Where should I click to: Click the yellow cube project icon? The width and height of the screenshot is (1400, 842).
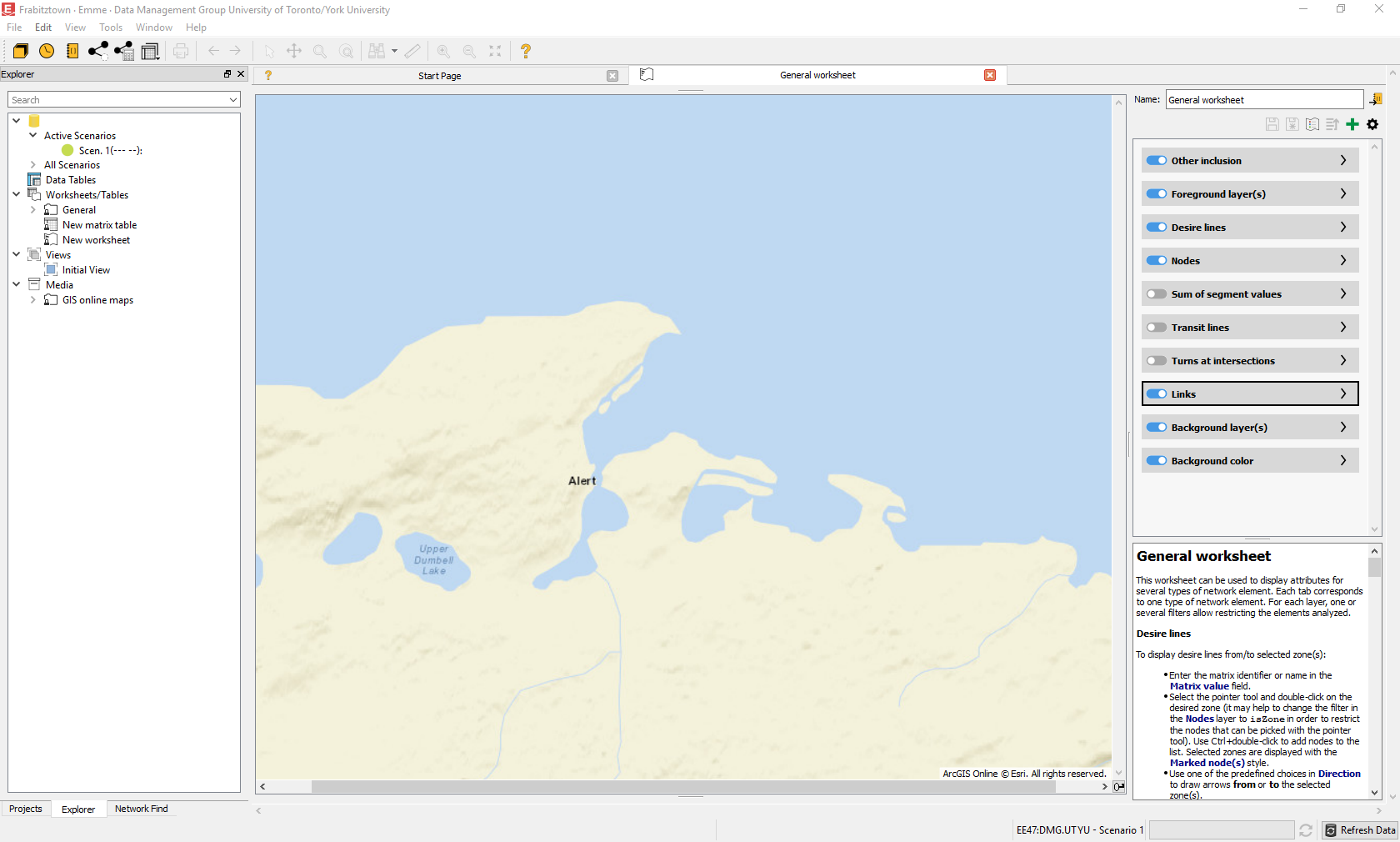tap(21, 51)
